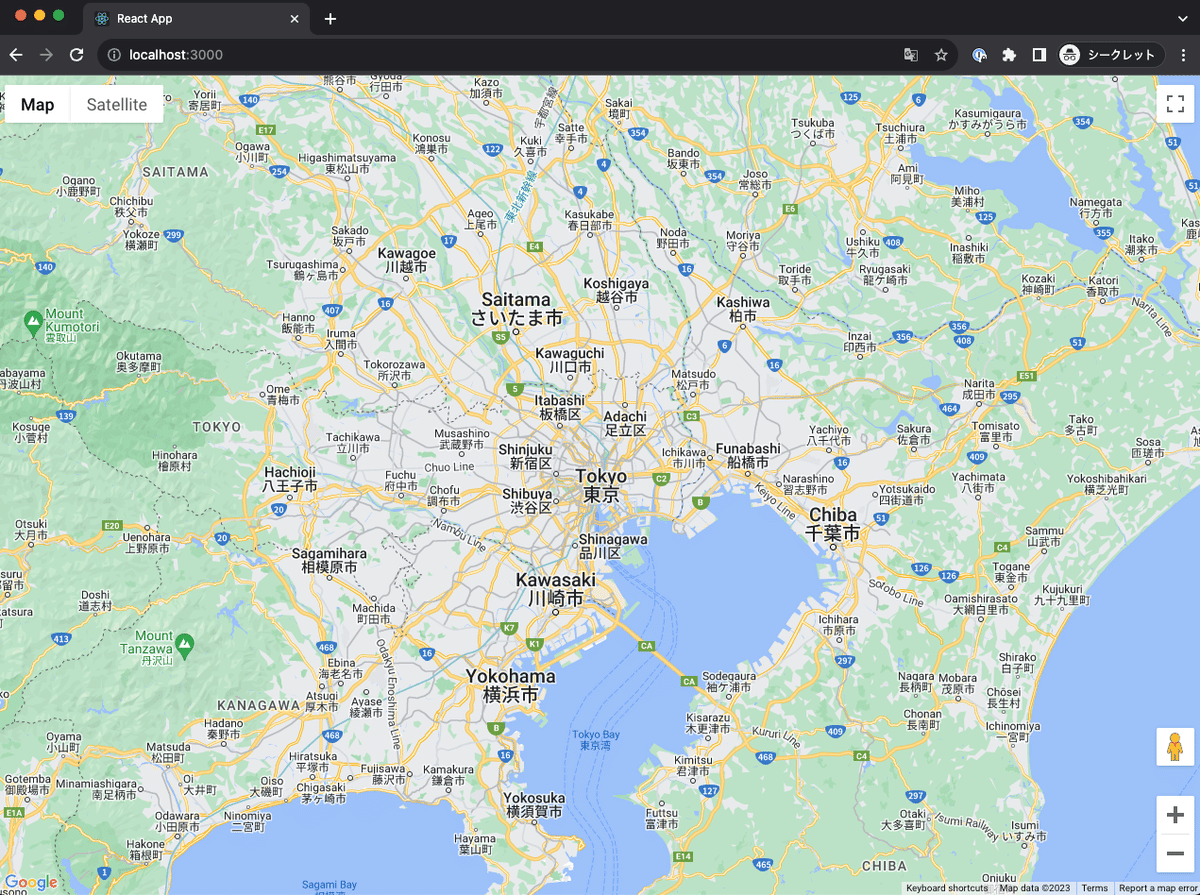The image size is (1200, 895).
Task: Open a new browser tab
Action: [331, 19]
